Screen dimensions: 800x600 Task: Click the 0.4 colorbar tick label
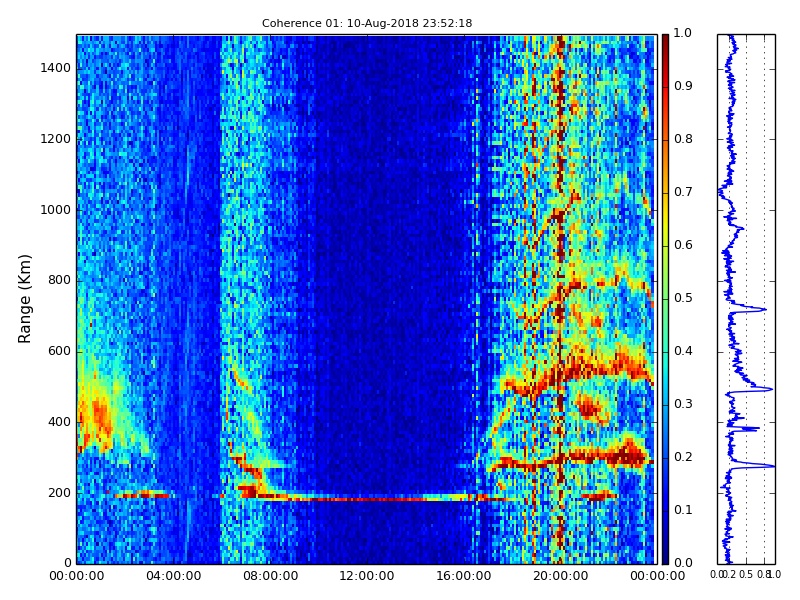683,351
